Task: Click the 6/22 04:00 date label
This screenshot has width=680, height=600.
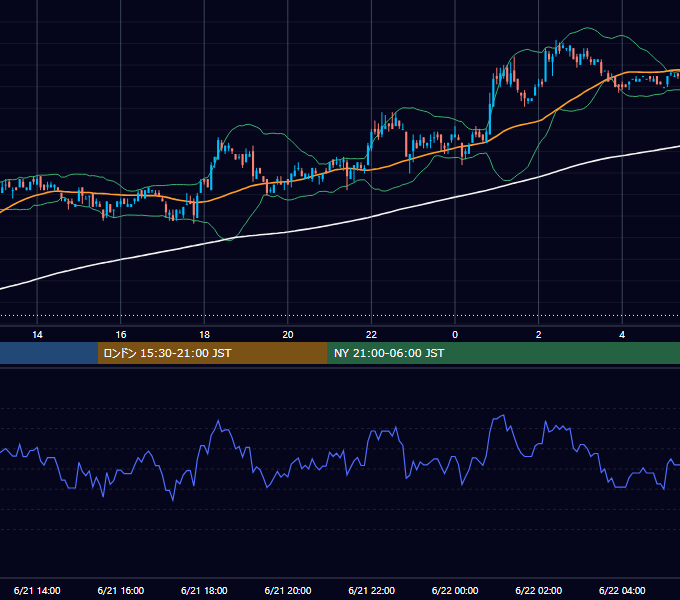Action: [622, 590]
